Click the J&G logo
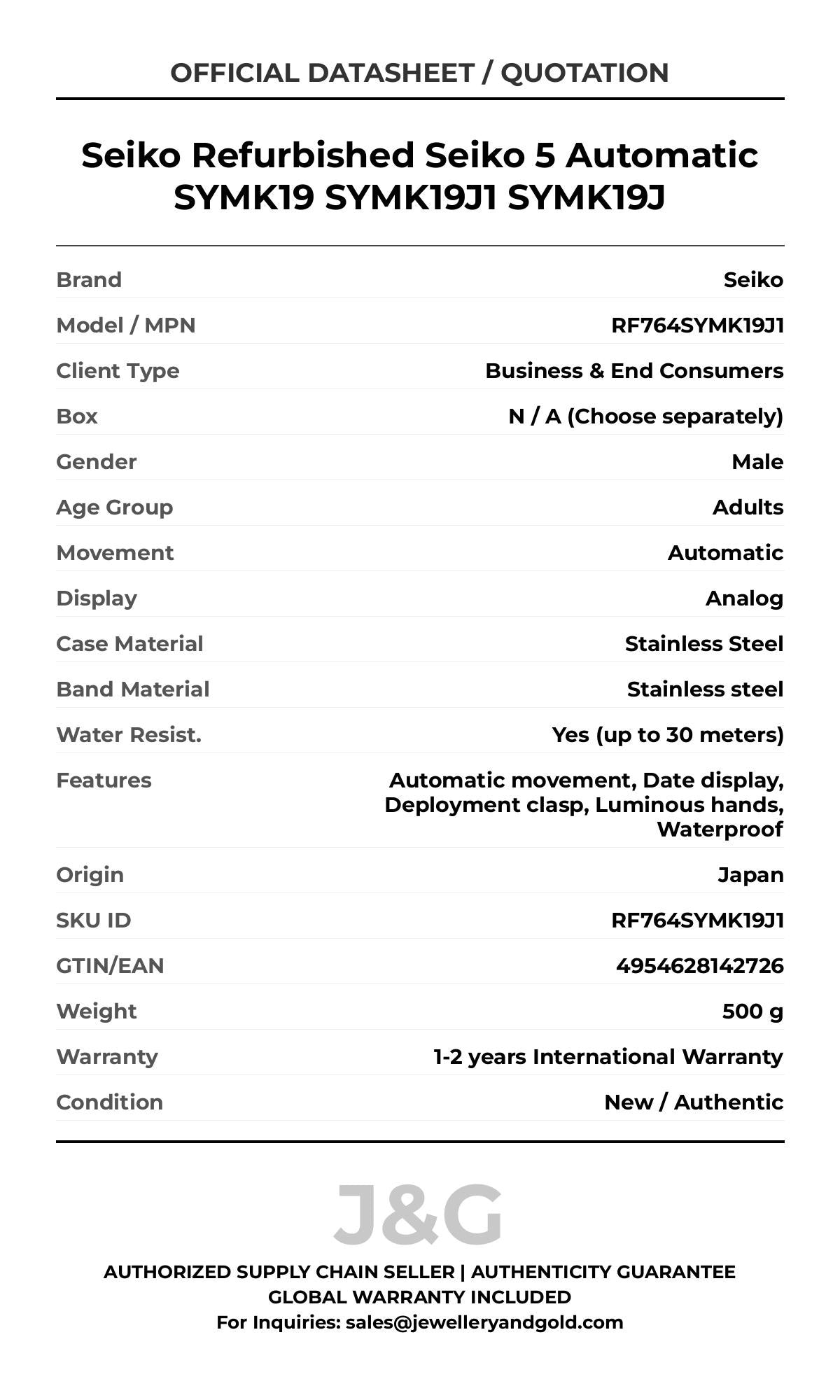The image size is (840, 1400). point(418,1215)
